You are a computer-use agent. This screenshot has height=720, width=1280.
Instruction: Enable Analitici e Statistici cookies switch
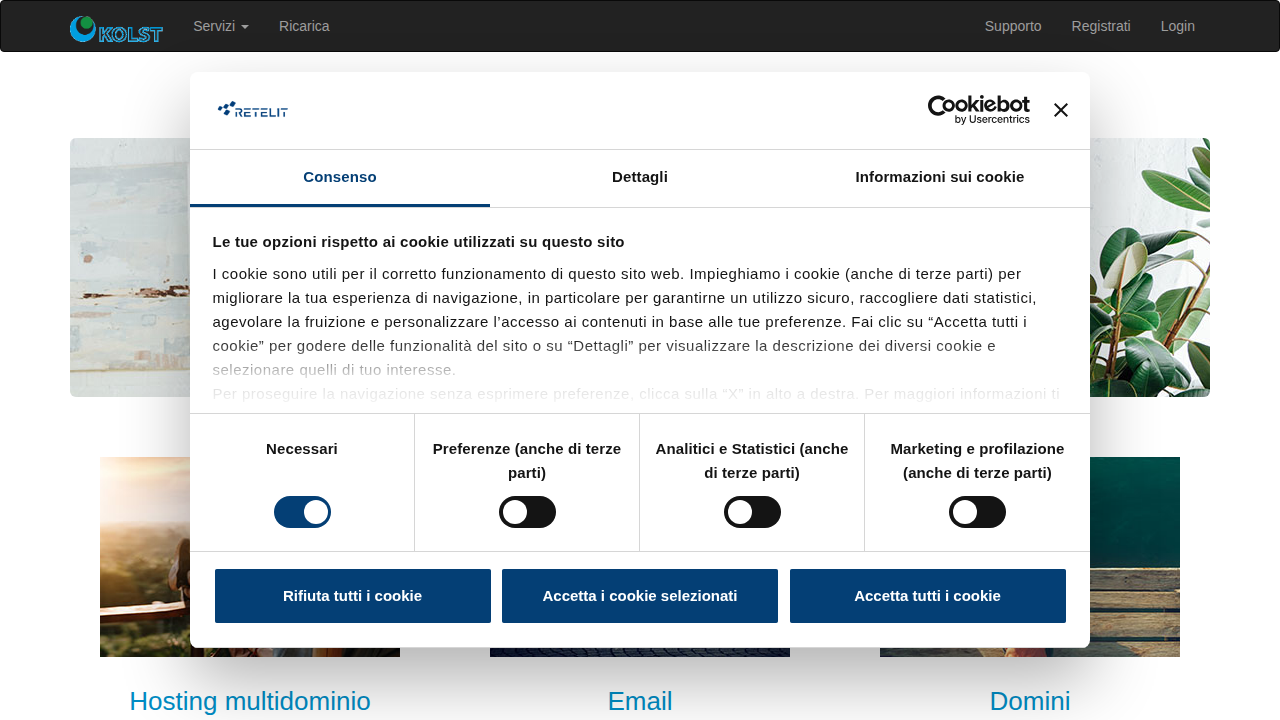tap(752, 512)
